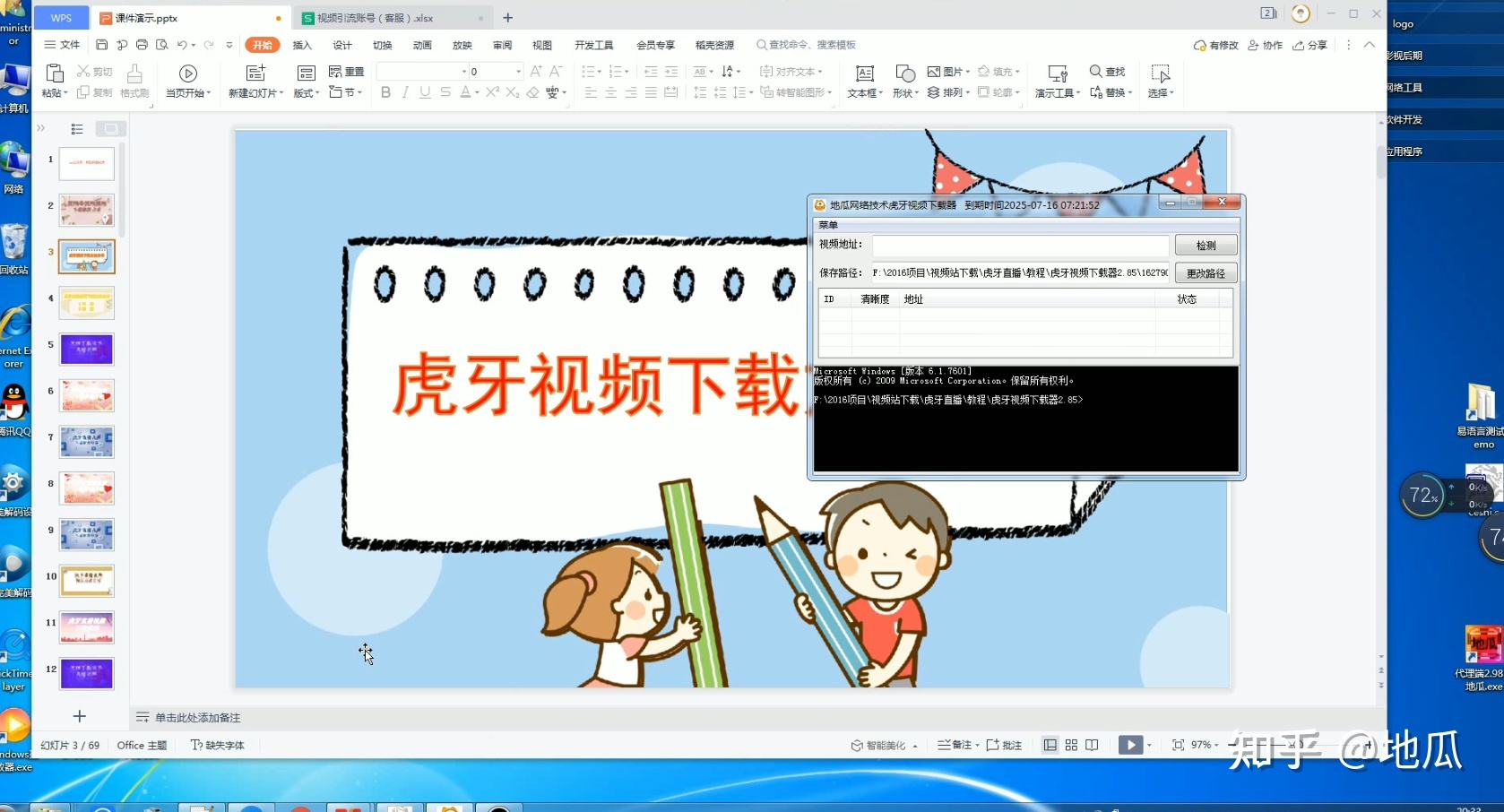Switch to the 插入 ribbon tab

[x=301, y=44]
